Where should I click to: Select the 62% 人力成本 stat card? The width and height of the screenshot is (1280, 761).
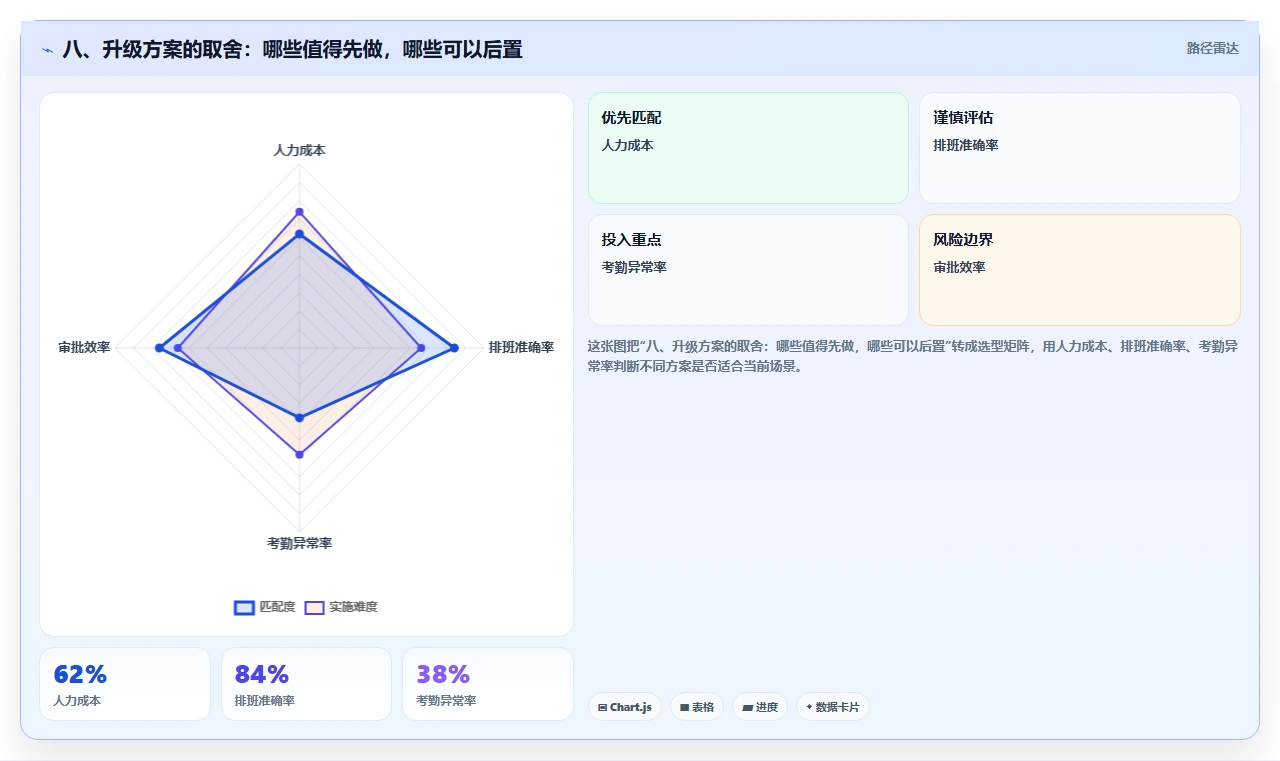point(125,684)
